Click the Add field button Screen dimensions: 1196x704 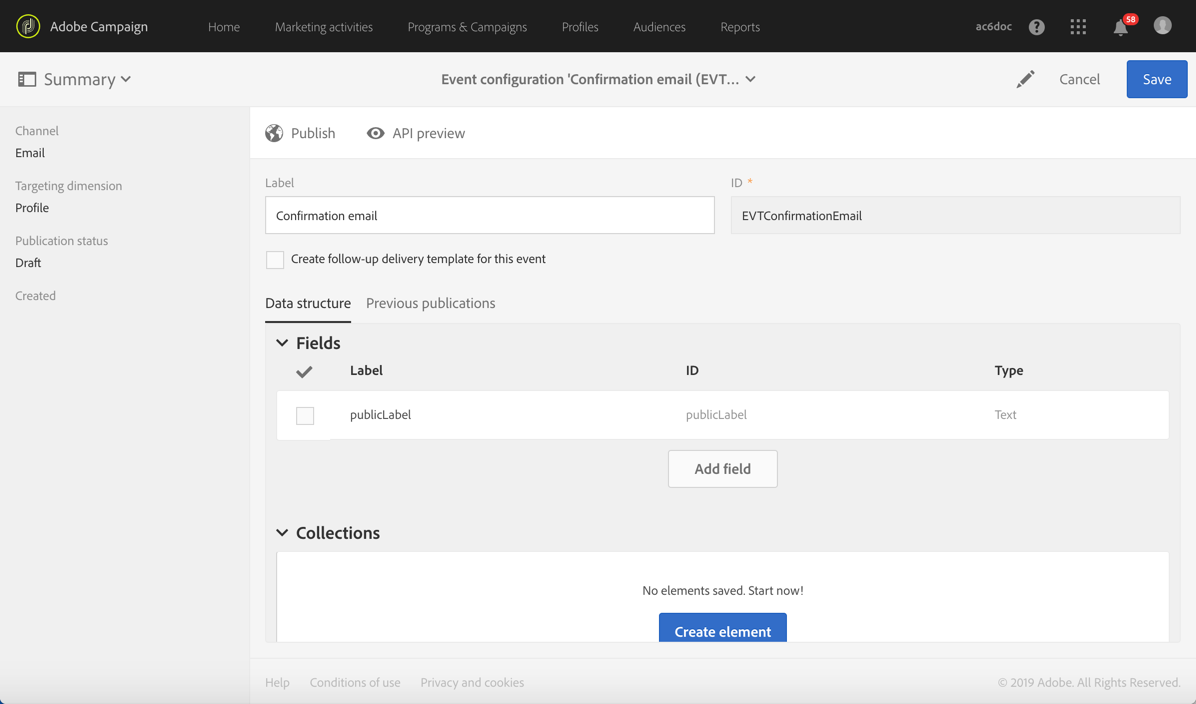click(722, 469)
